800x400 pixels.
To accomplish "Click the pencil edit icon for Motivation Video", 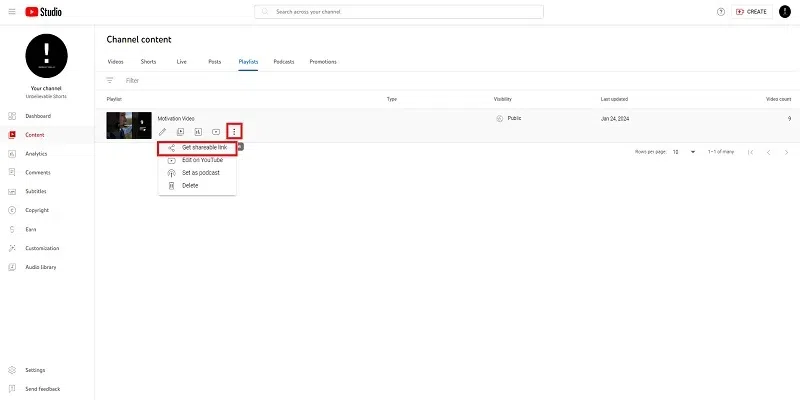I will point(162,132).
